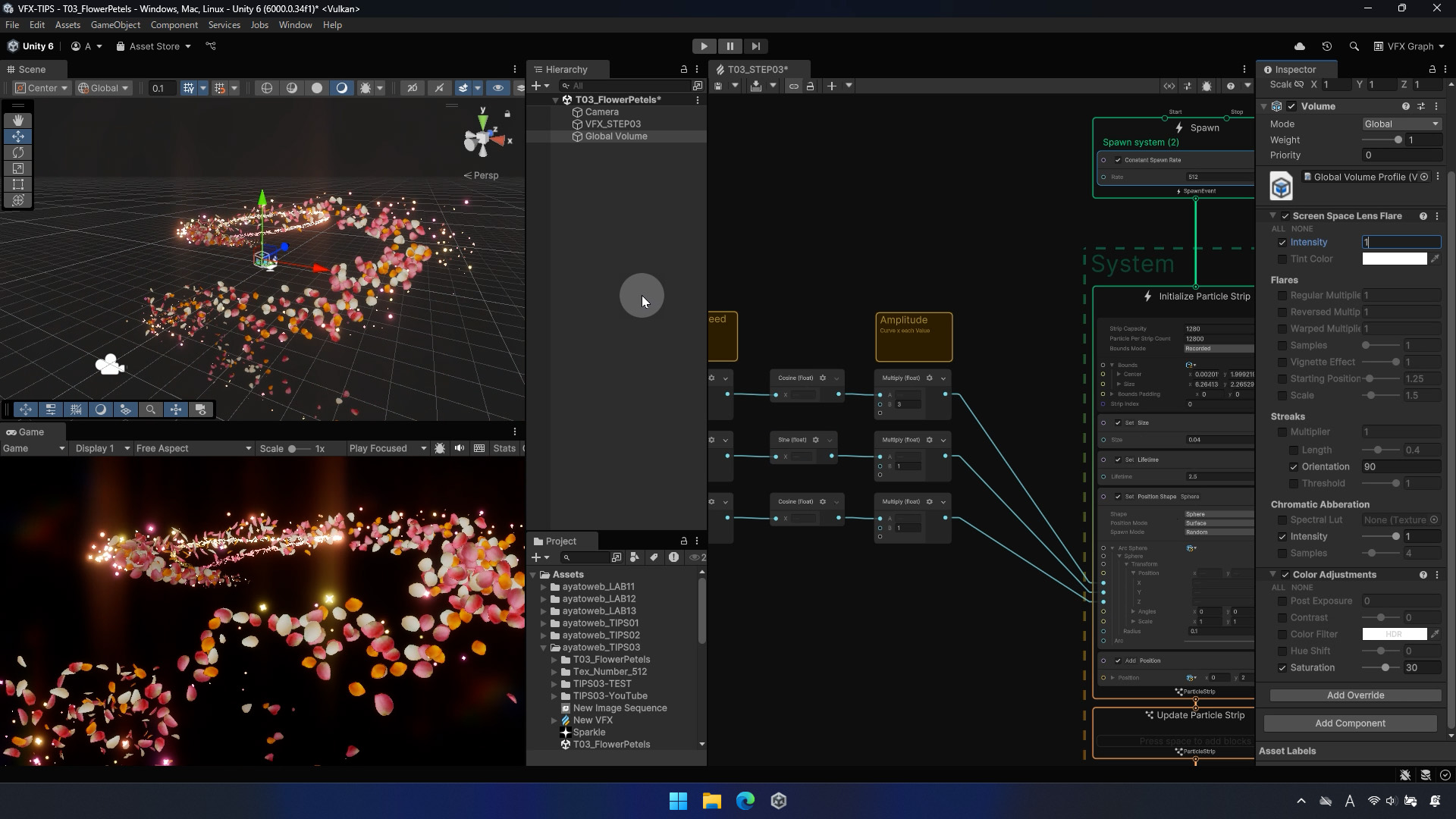Select the Rotate tool in Scene
The height and width of the screenshot is (819, 1456).
(x=18, y=152)
